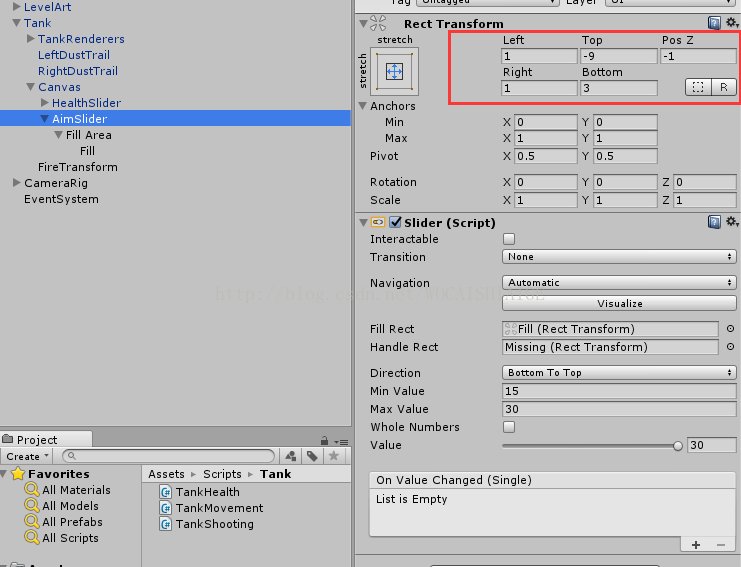This screenshot has width=741, height=567.
Task: Search by type in Project panel
Action: [291, 456]
